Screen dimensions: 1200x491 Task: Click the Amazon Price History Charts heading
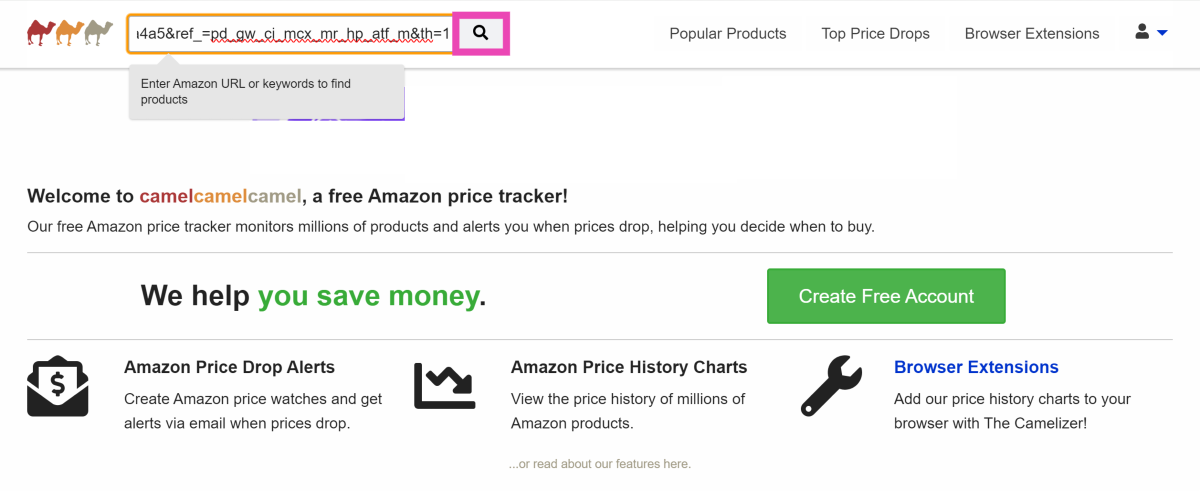629,367
